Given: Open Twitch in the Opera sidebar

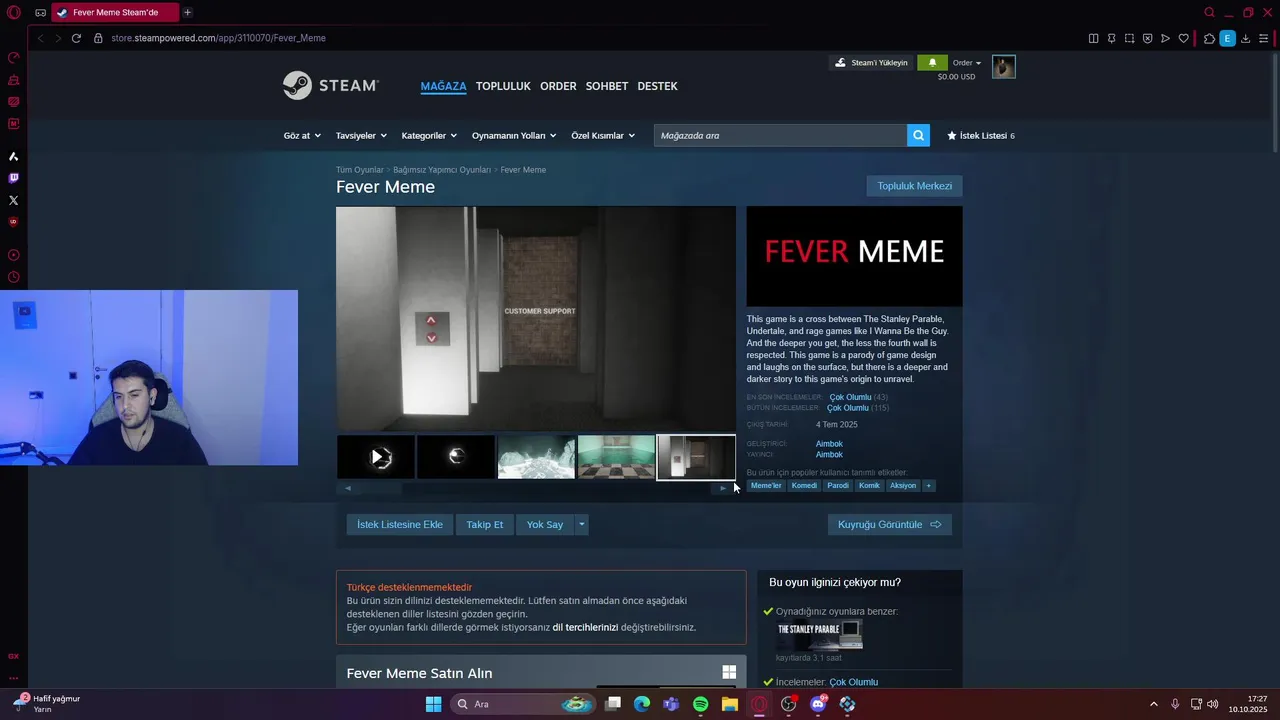Looking at the screenshot, I should (13, 178).
